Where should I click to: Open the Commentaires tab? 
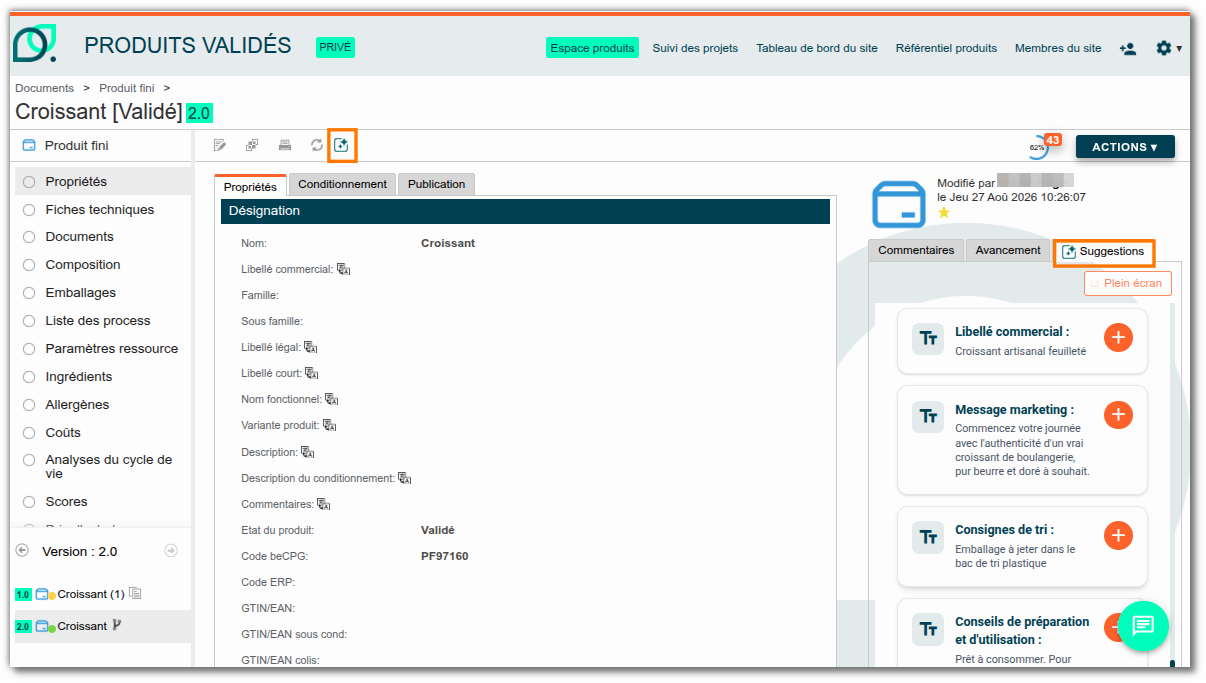click(916, 250)
